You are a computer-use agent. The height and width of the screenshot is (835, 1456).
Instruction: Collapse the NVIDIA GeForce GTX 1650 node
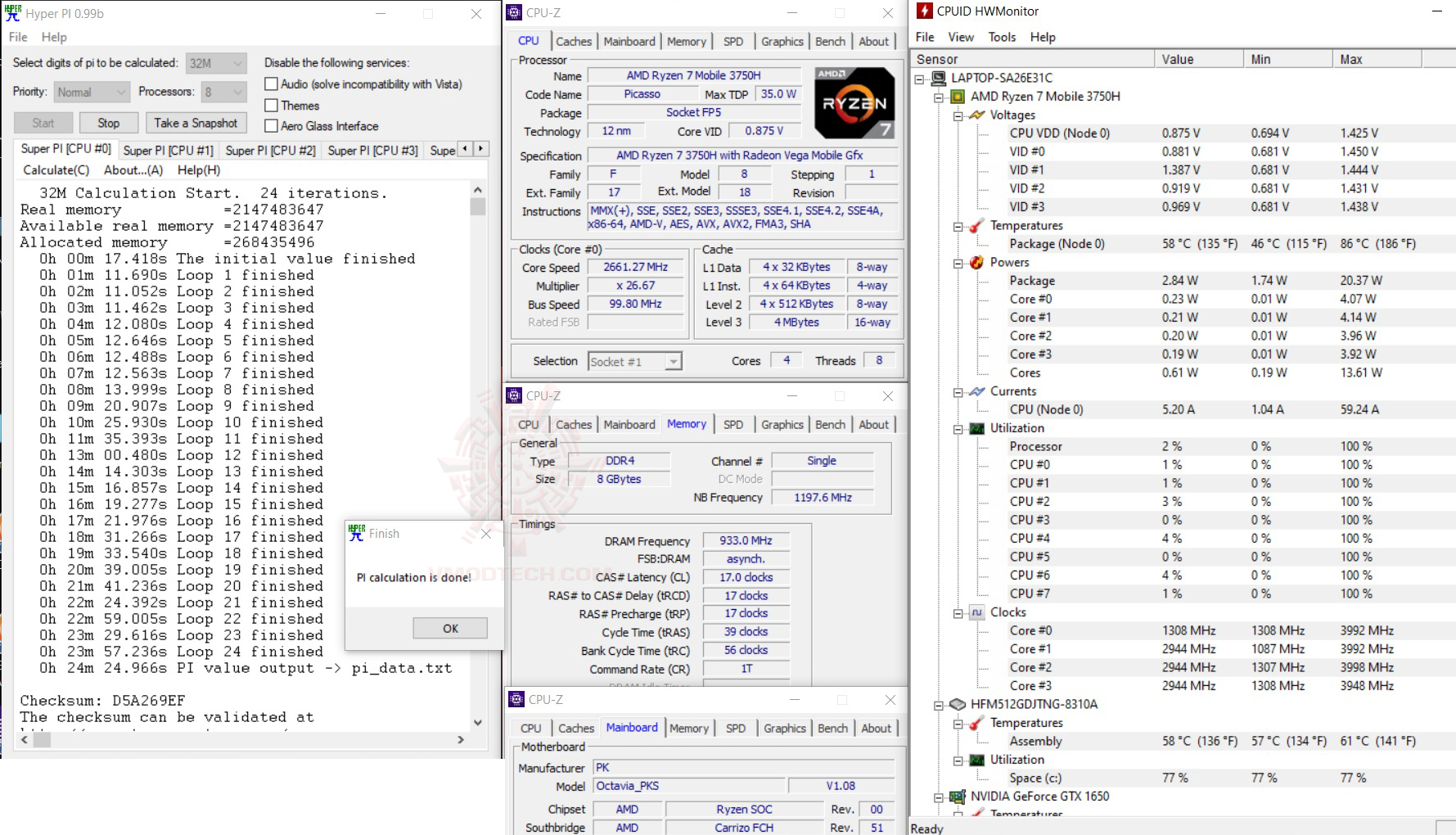click(939, 797)
